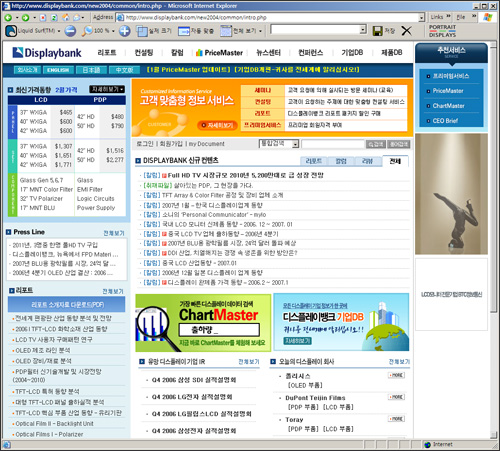This screenshot has height=451, width=500.
Task: Save using the floppy disk 저장 icon
Action: [x=377, y=31]
